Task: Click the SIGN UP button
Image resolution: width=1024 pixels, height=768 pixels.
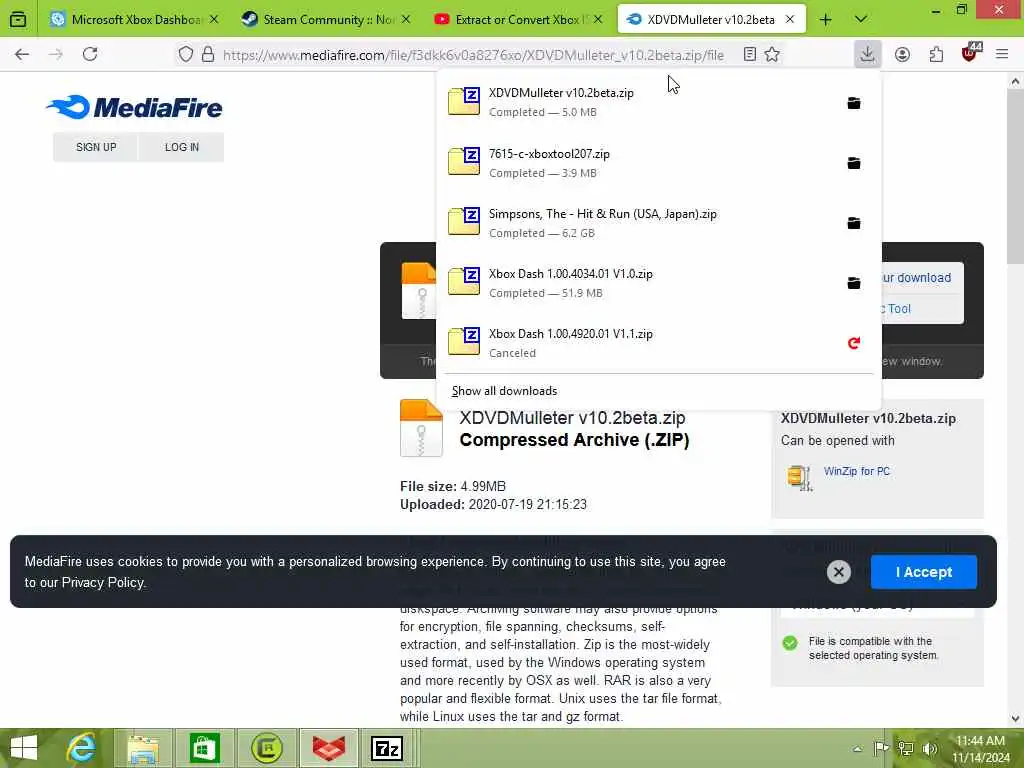Action: 96,147
